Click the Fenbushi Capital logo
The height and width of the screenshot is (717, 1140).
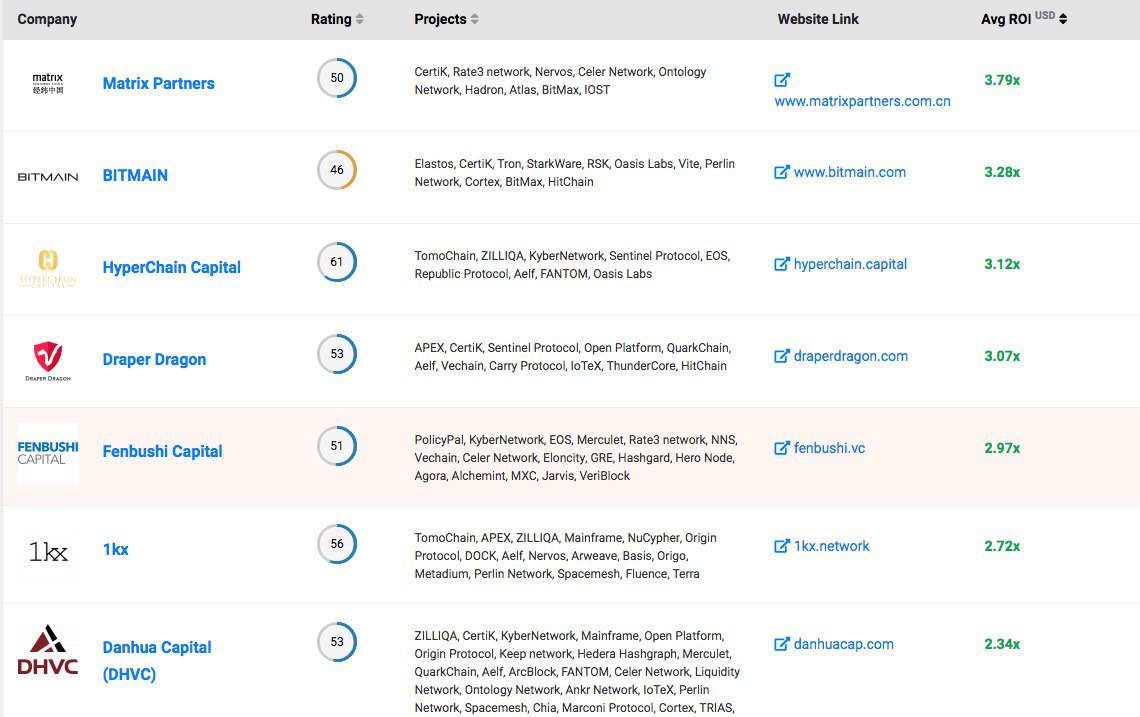tap(48, 452)
